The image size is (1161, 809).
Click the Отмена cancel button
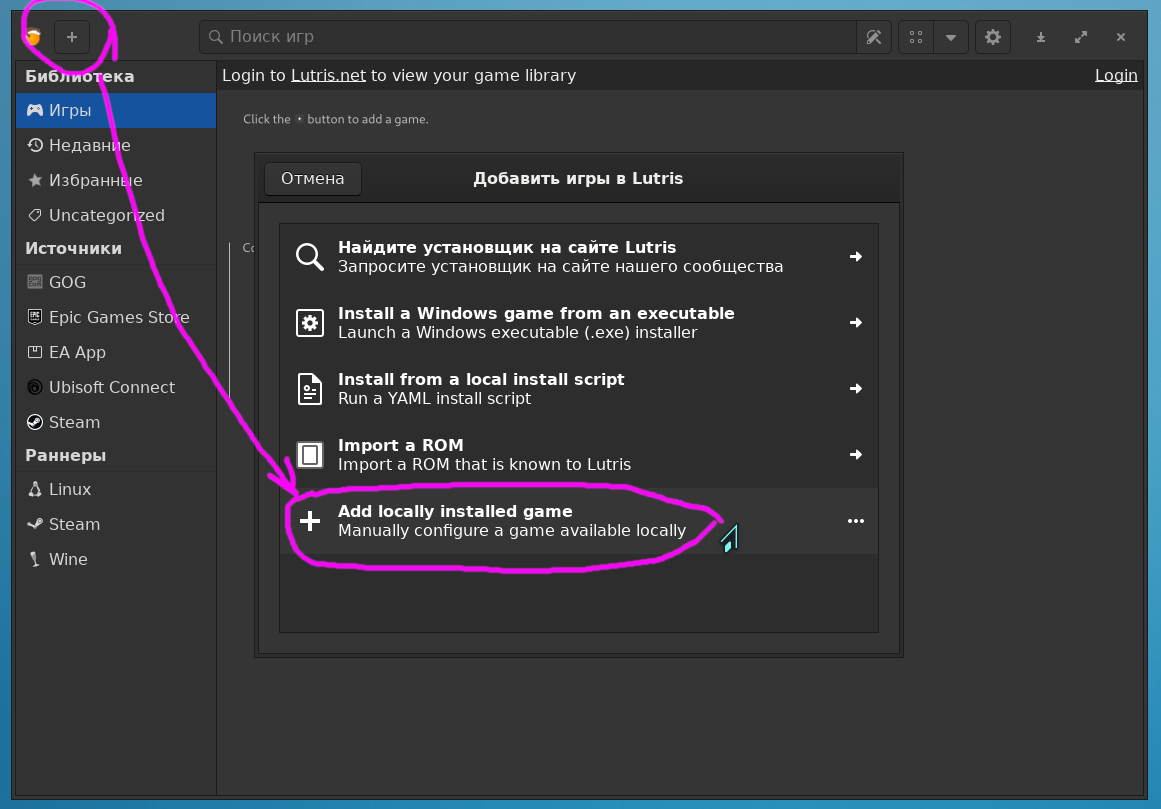[312, 178]
